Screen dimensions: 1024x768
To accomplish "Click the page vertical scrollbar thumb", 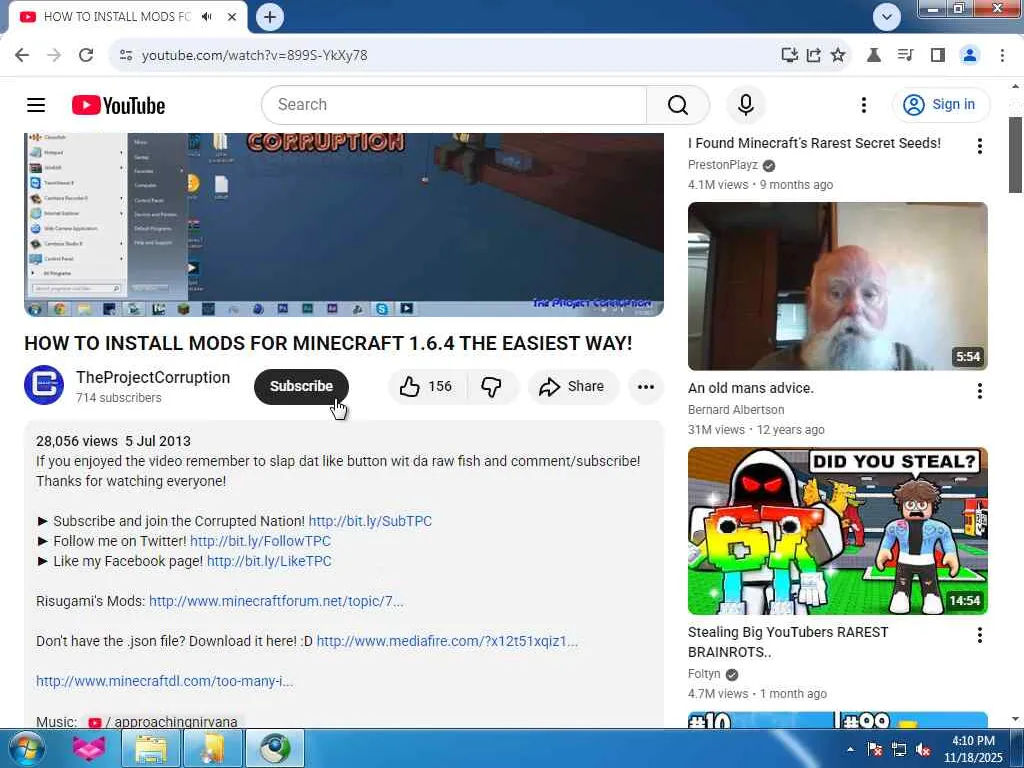I will point(1015,155).
